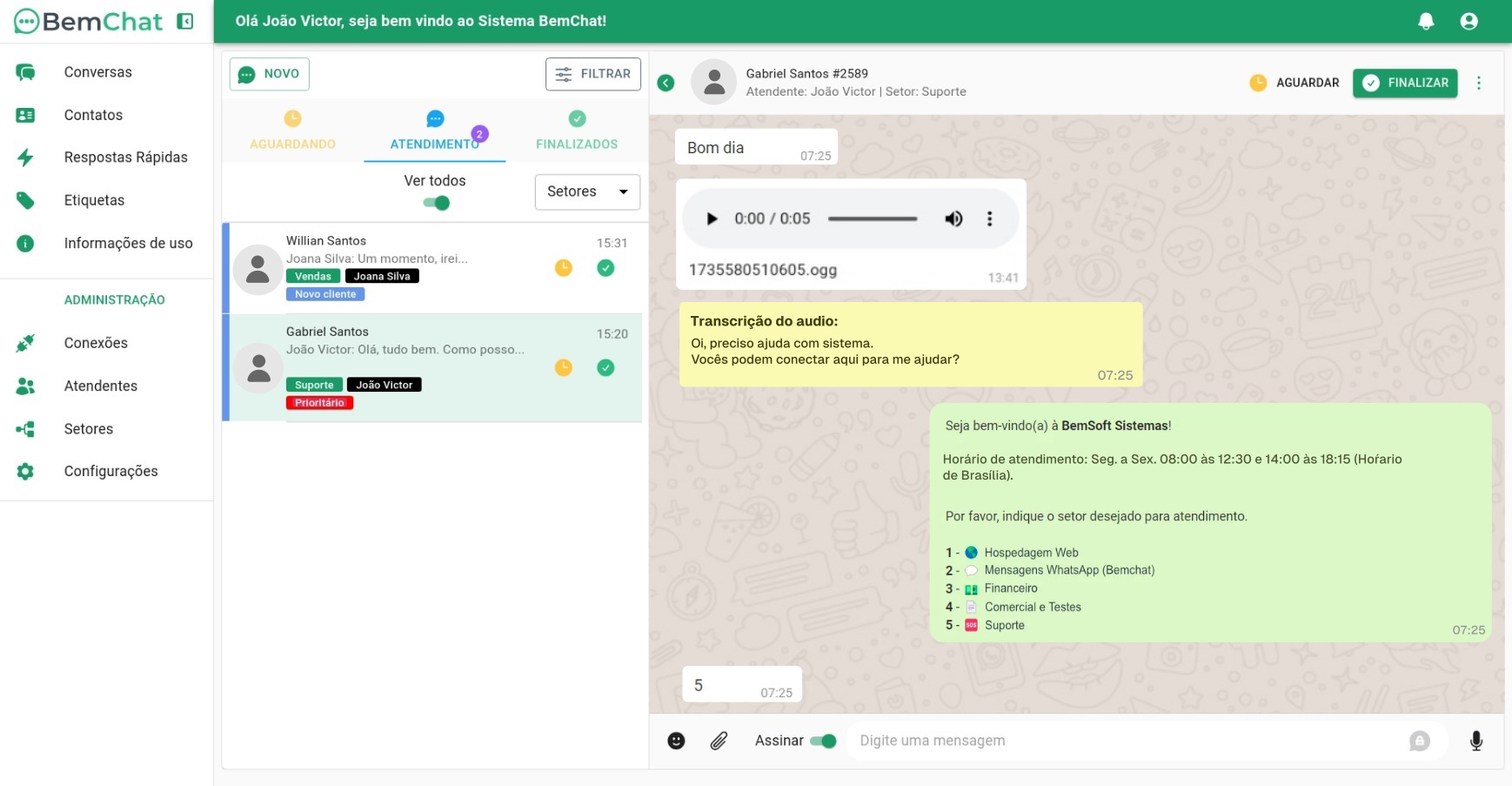Open the emoji picker
The width and height of the screenshot is (1512, 786).
(677, 741)
